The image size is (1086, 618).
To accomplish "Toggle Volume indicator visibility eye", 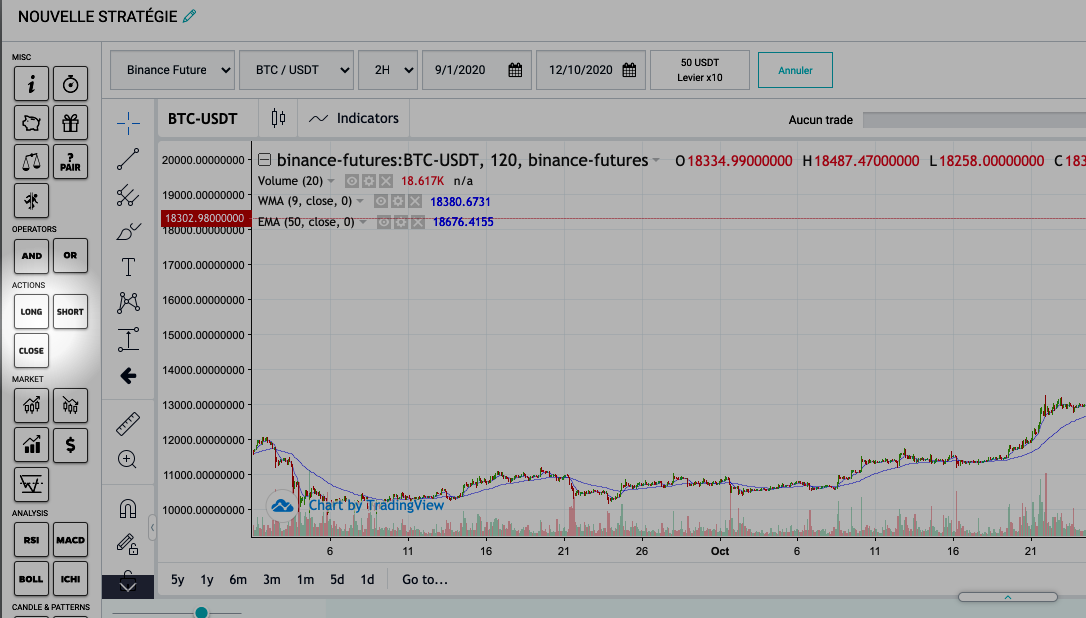I will pyautogui.click(x=352, y=181).
